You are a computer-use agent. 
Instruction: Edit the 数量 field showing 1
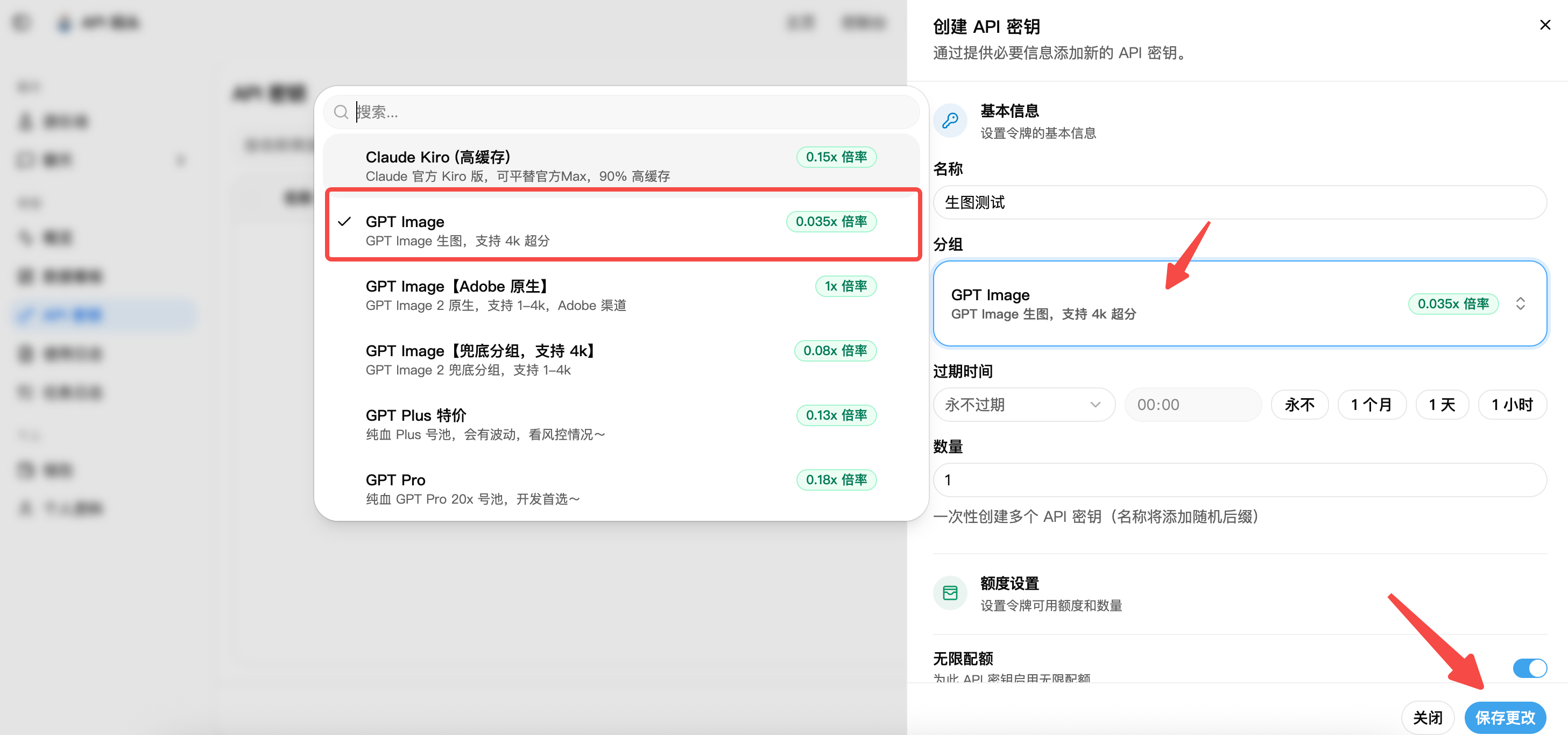coord(1239,480)
